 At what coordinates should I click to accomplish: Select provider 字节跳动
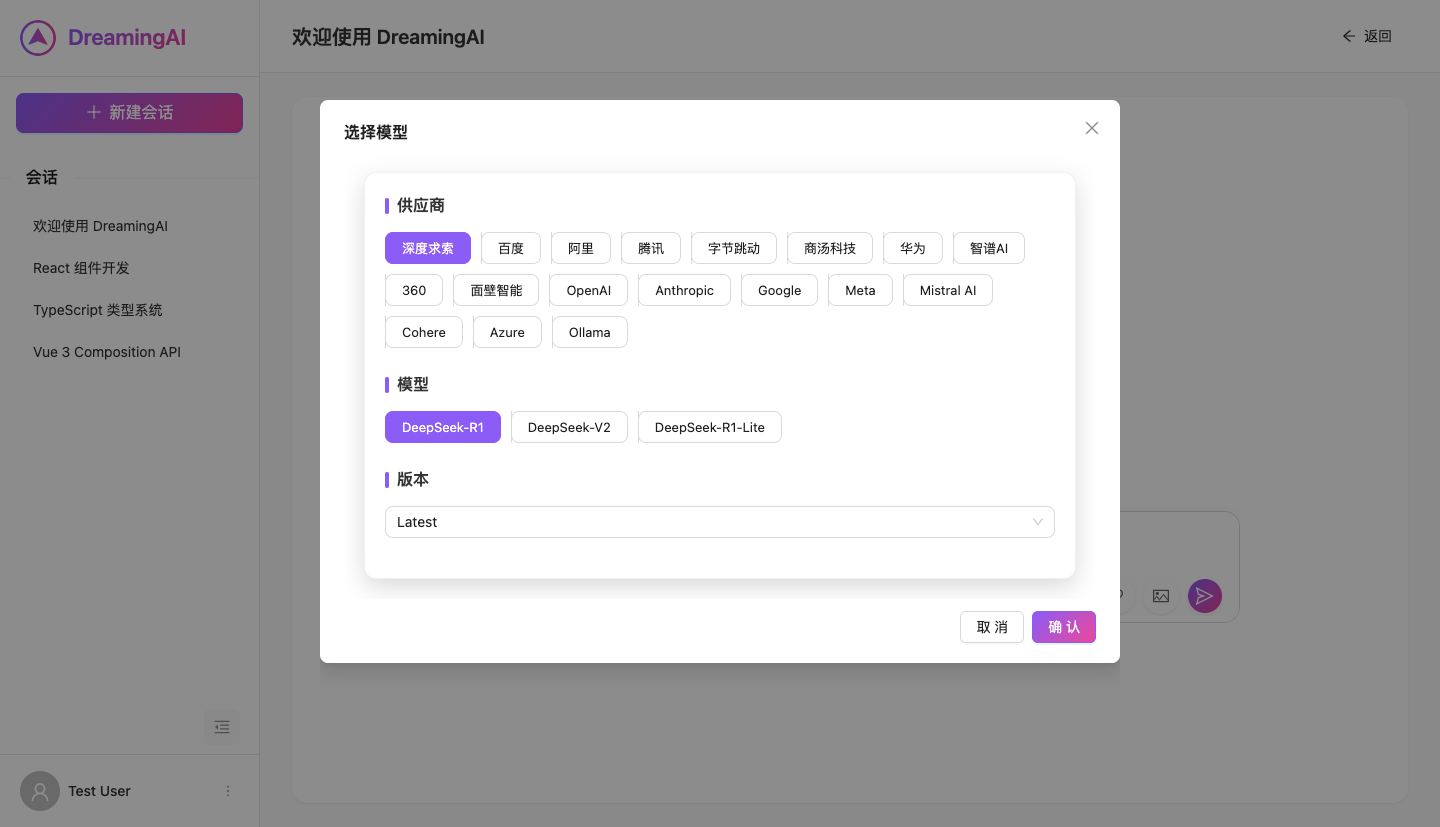(x=734, y=248)
